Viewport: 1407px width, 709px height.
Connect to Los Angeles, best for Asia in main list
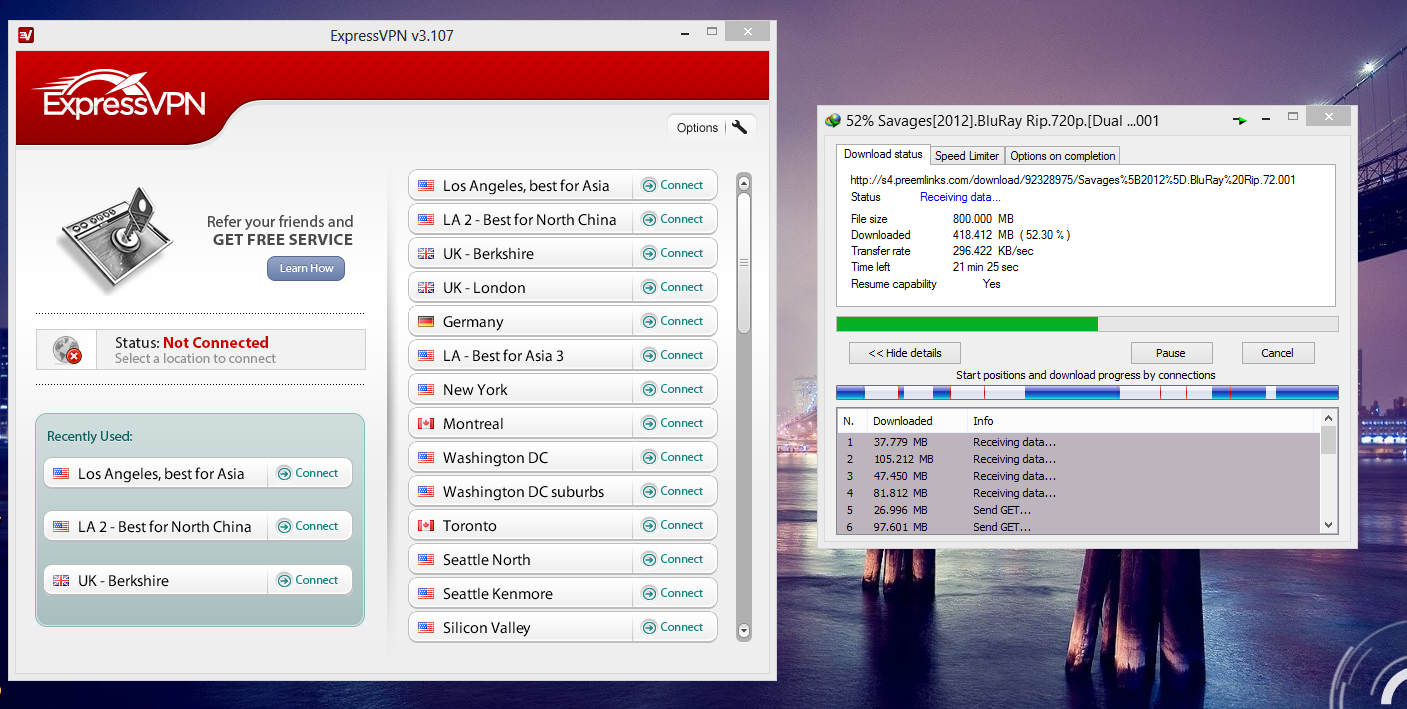674,185
